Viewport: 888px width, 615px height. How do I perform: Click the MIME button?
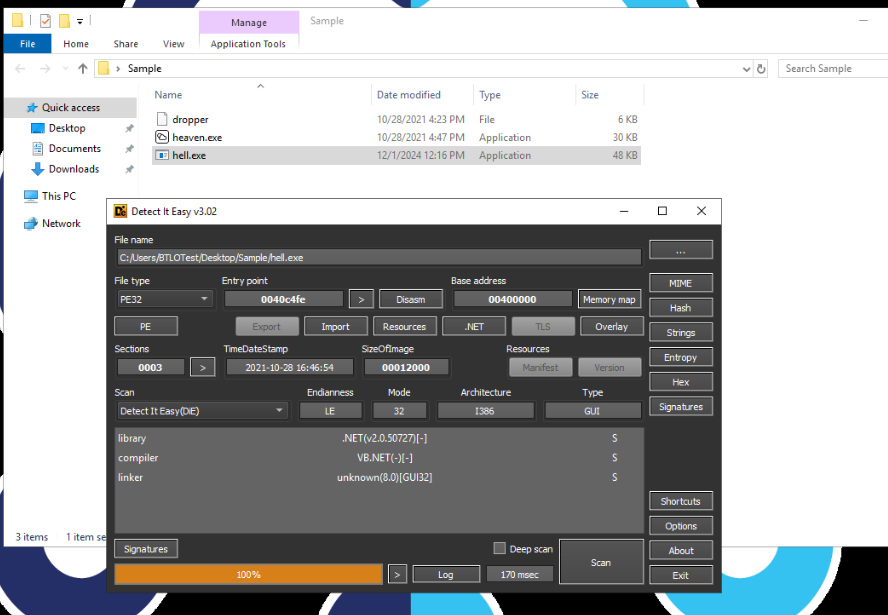pyautogui.click(x=681, y=283)
